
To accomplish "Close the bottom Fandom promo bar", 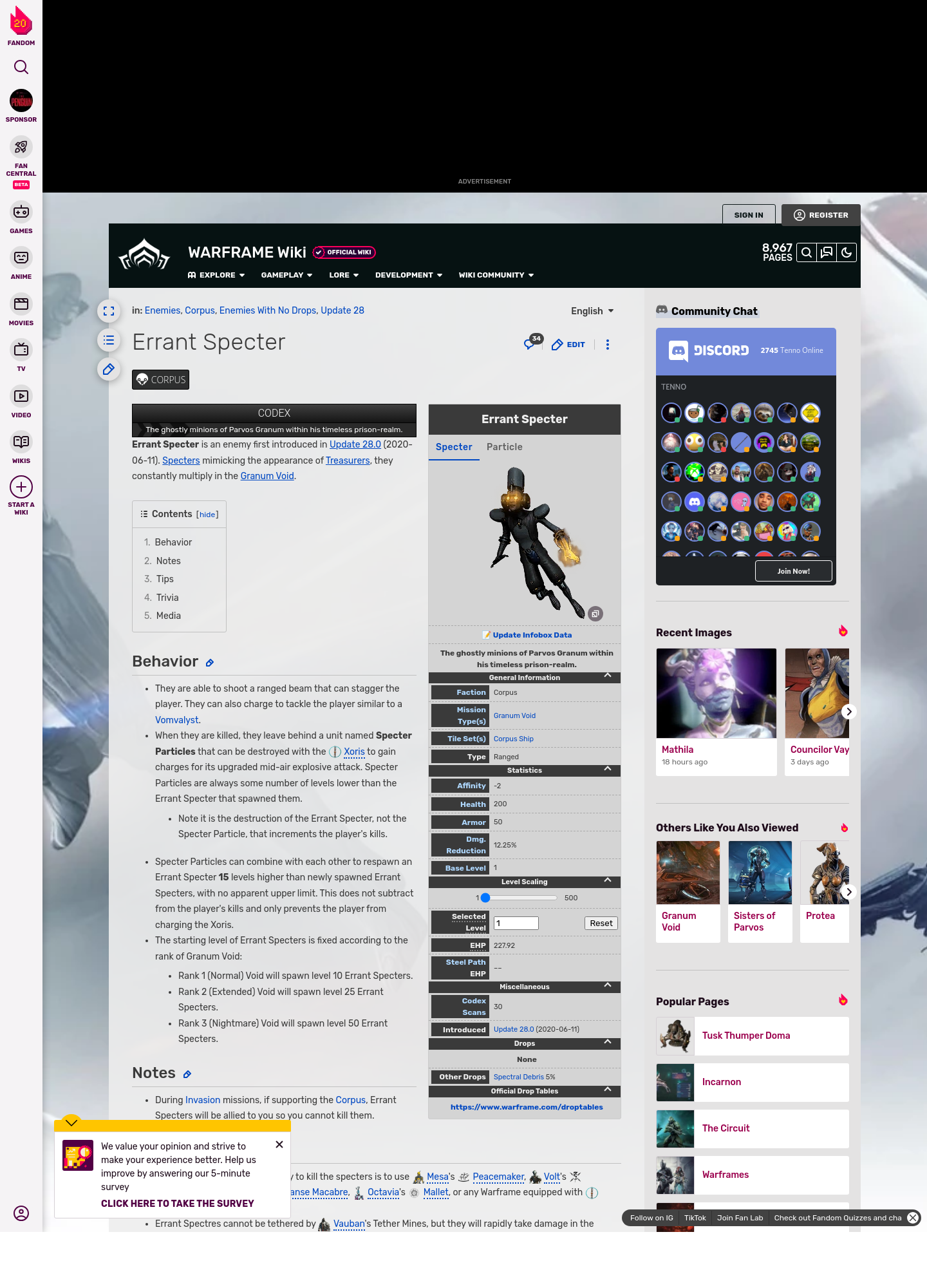I will point(913,1218).
